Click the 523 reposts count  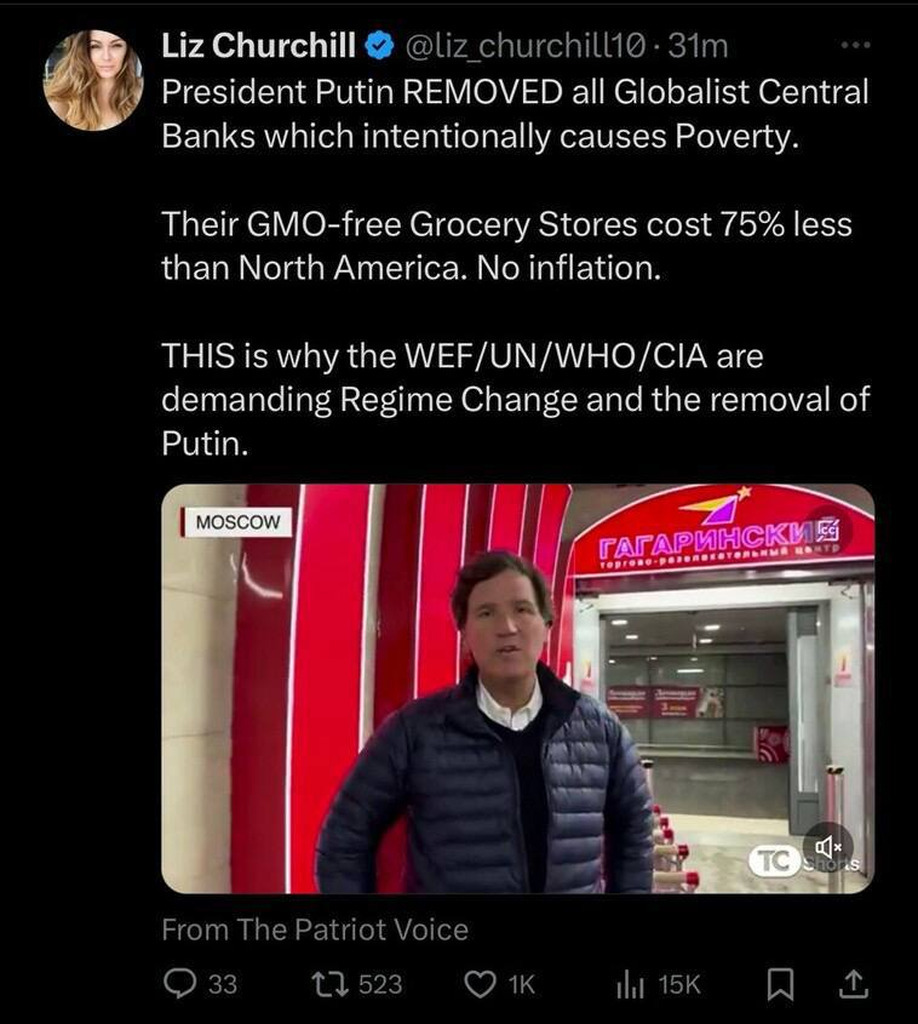pos(381,984)
